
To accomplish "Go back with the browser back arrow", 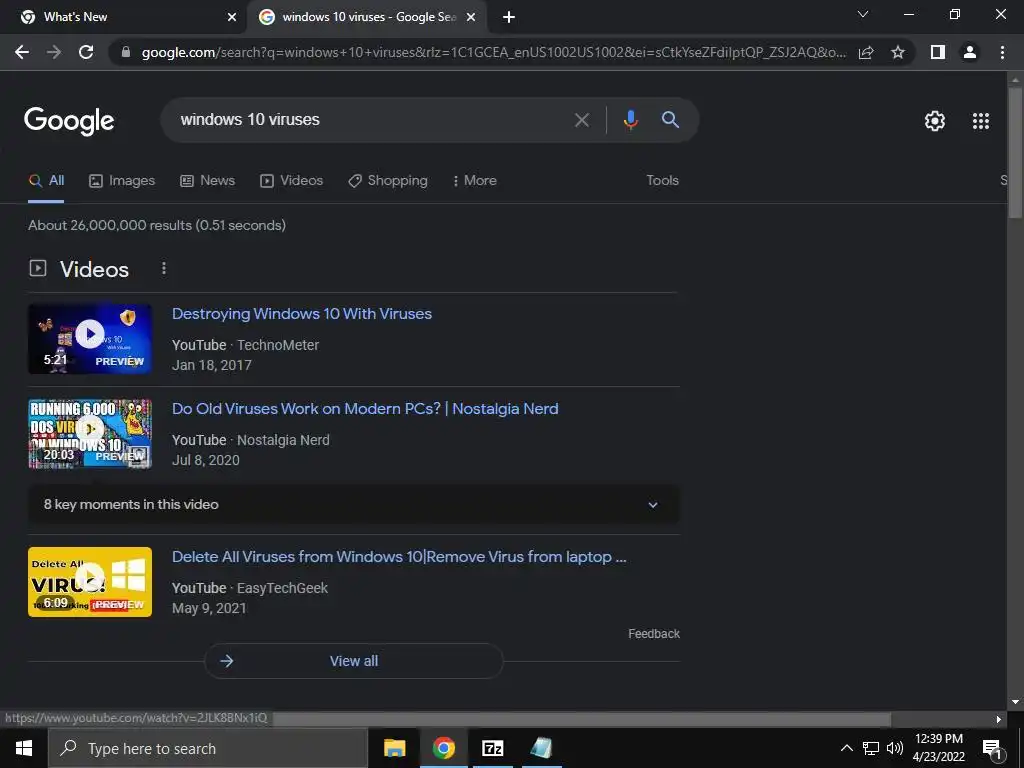I will point(22,52).
